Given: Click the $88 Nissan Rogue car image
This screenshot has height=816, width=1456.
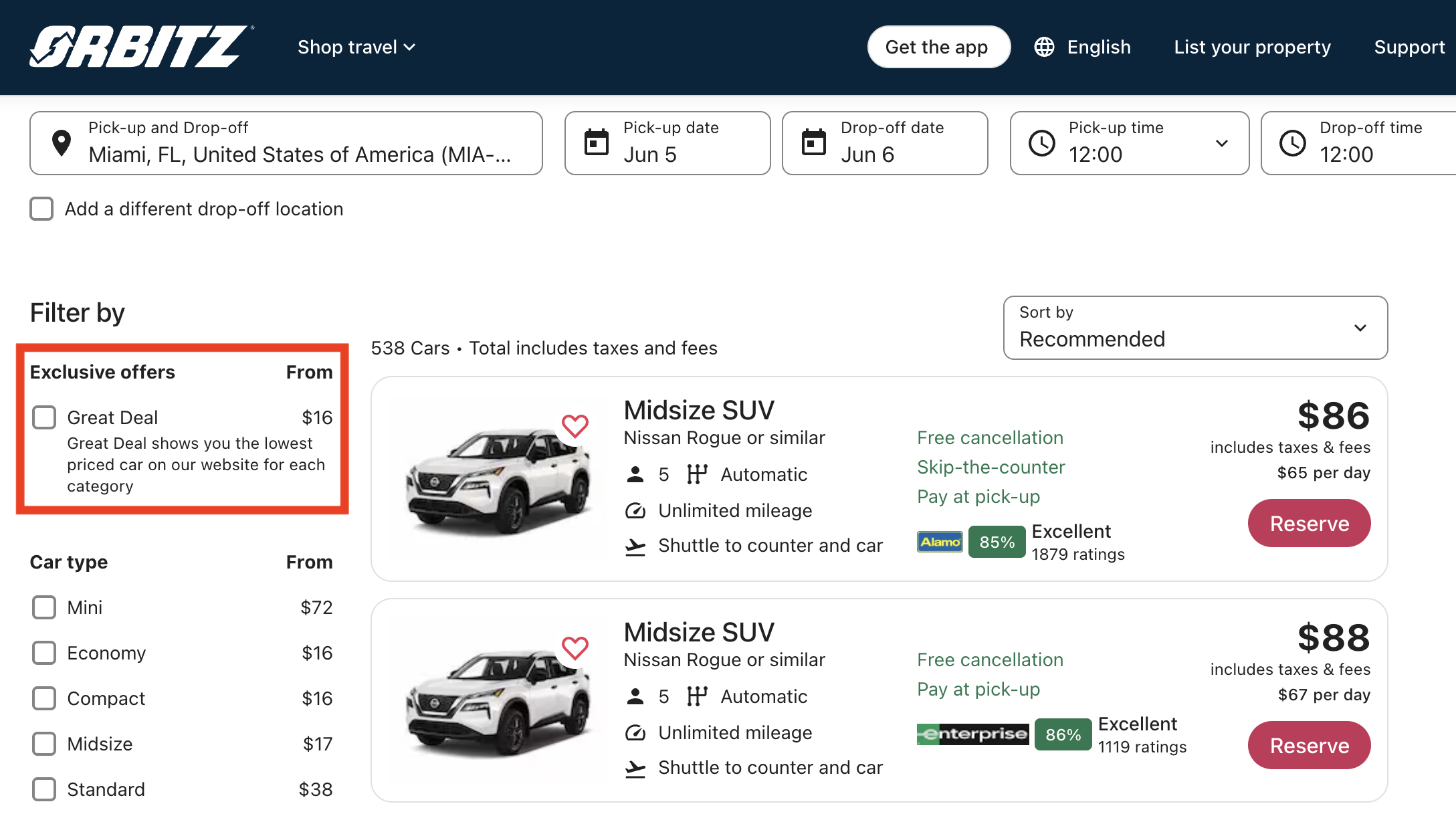Looking at the screenshot, I should [498, 704].
